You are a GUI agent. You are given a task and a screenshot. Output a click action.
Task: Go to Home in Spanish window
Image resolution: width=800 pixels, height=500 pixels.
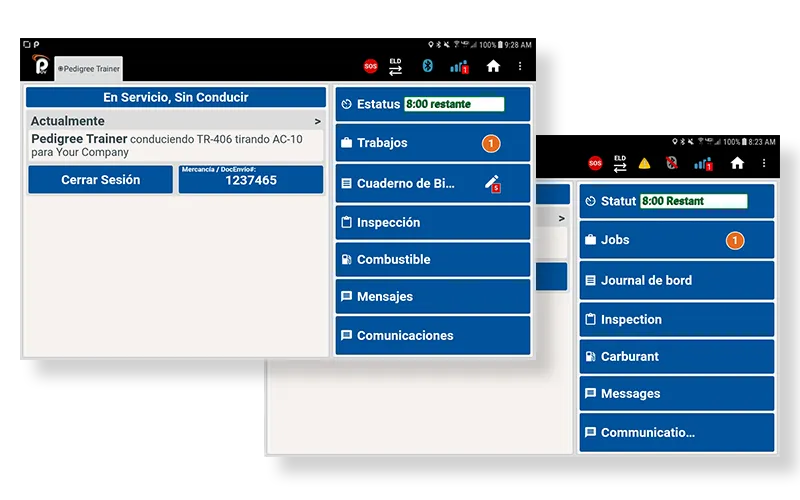pyautogui.click(x=493, y=66)
